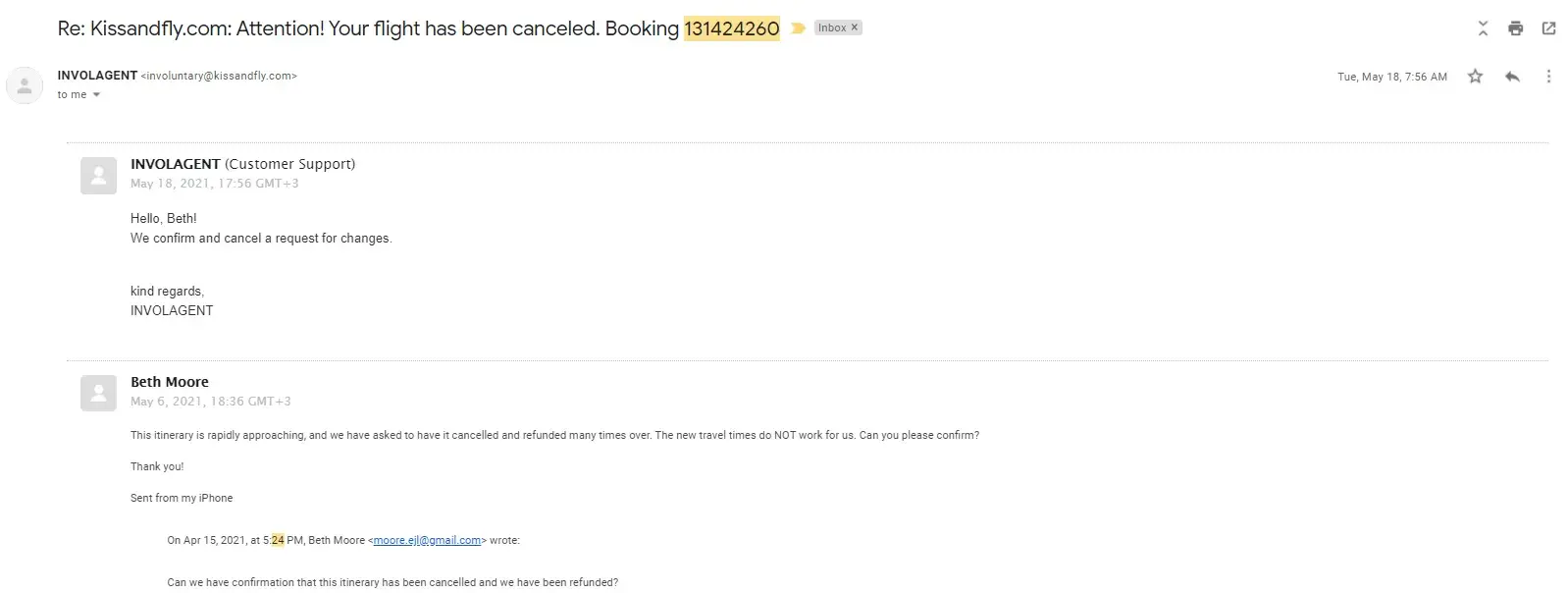Expand the "to me" recipient details arrow
1568x593 pixels.
pyautogui.click(x=96, y=95)
